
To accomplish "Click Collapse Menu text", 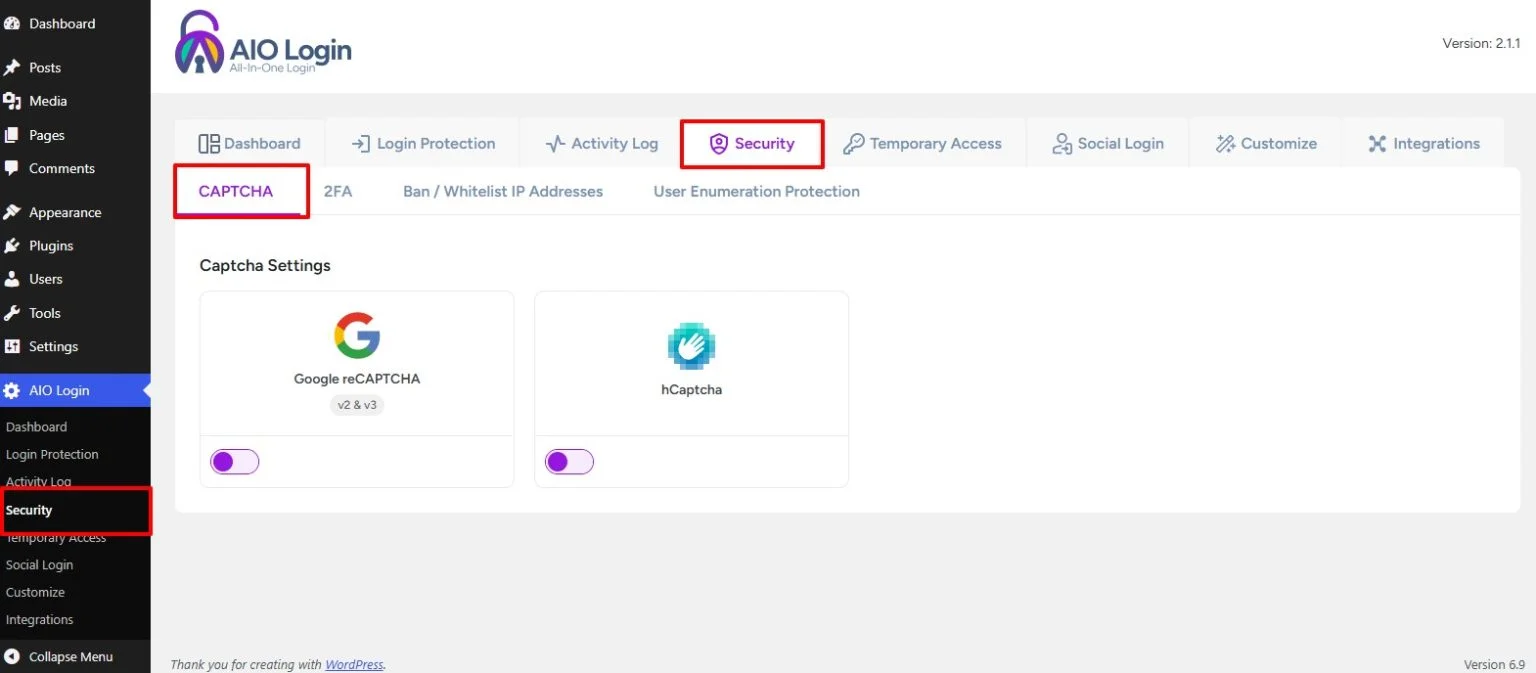I will point(71,657).
